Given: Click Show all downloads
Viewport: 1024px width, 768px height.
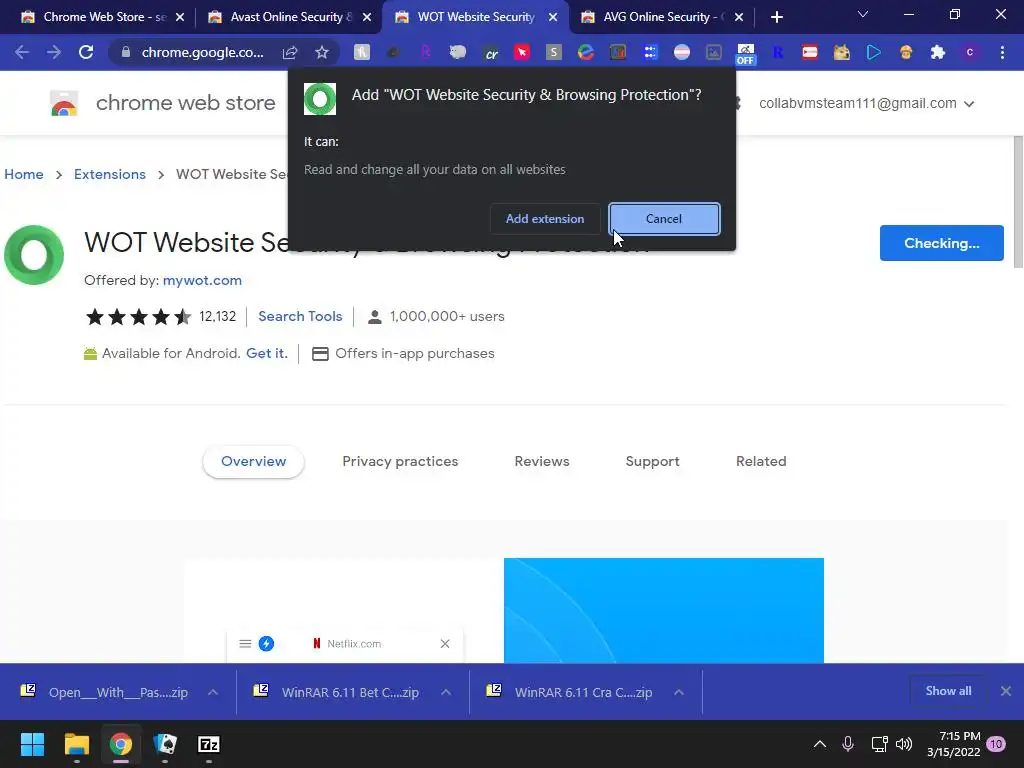Looking at the screenshot, I should 948,691.
